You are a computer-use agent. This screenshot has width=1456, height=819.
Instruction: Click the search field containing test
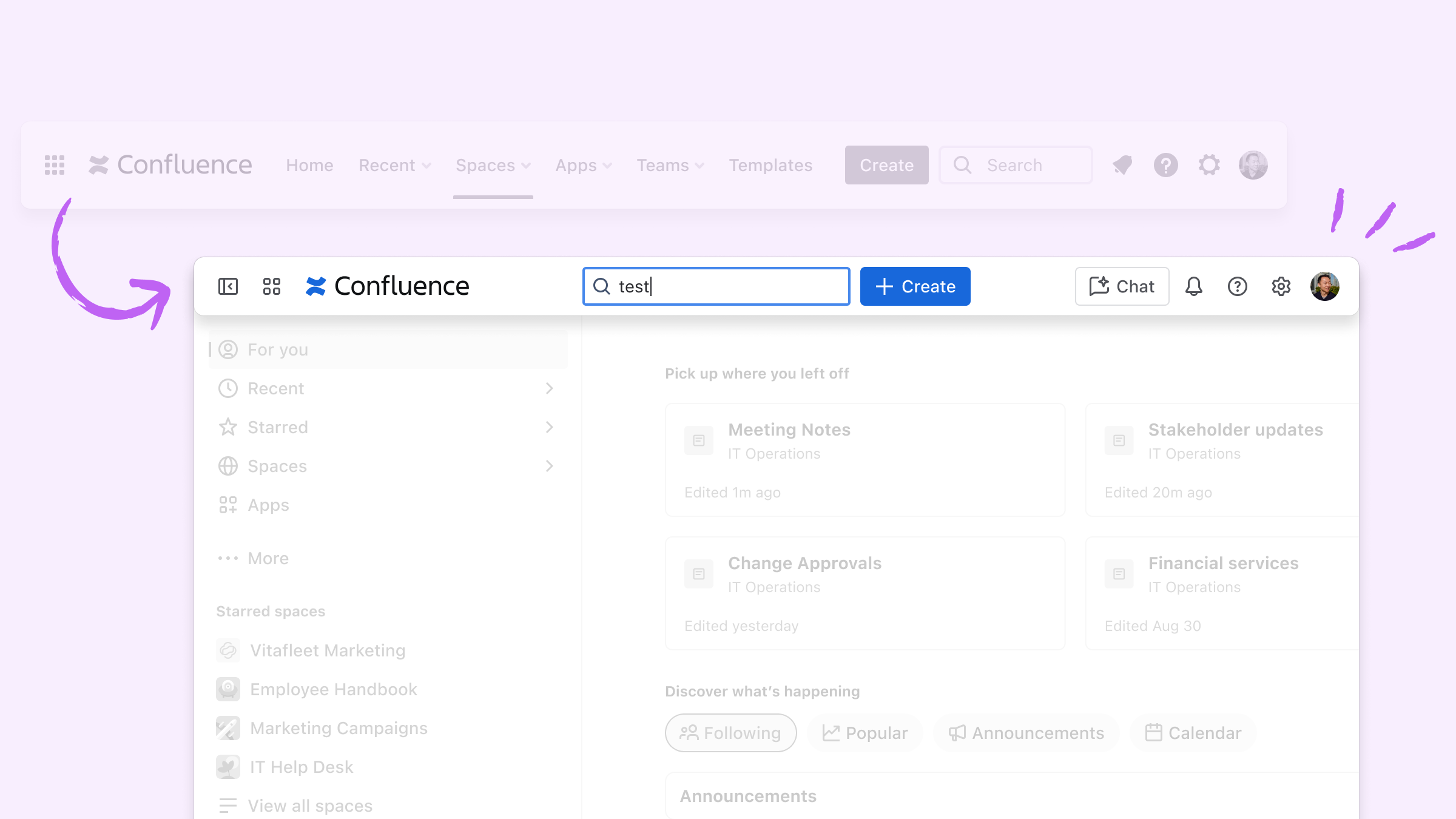click(x=716, y=286)
